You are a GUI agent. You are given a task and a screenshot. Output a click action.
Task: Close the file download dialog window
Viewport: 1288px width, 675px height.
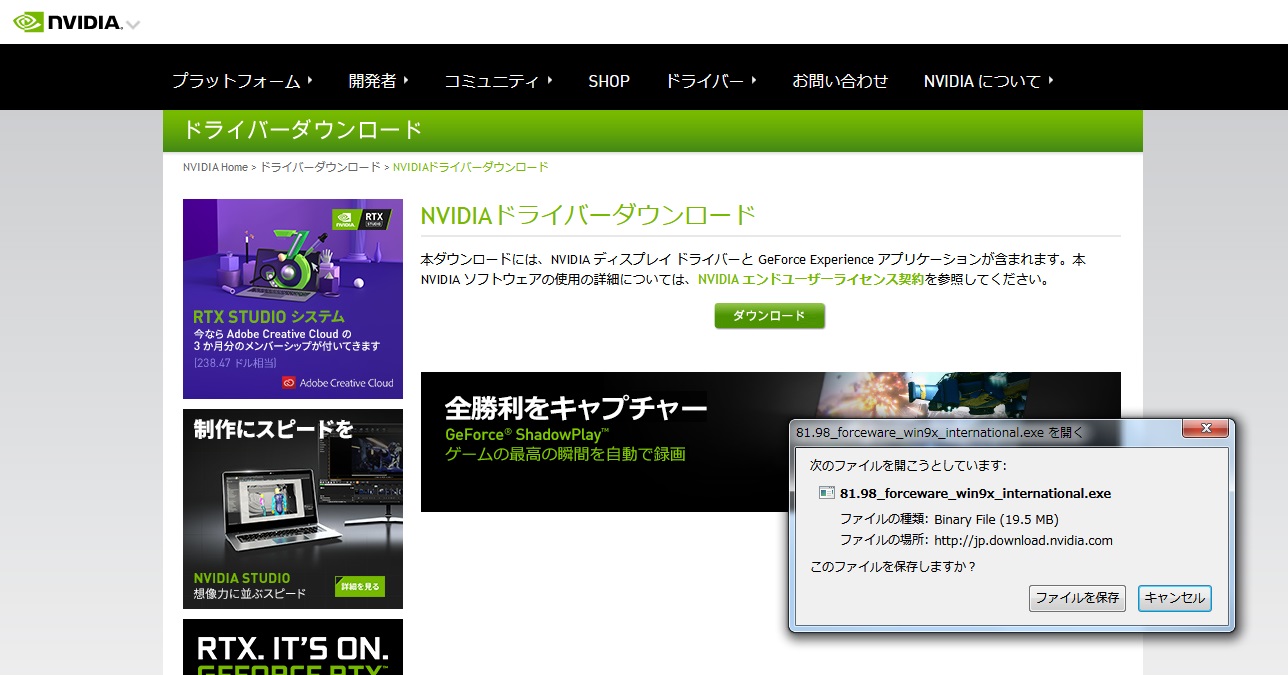pyautogui.click(x=1205, y=429)
